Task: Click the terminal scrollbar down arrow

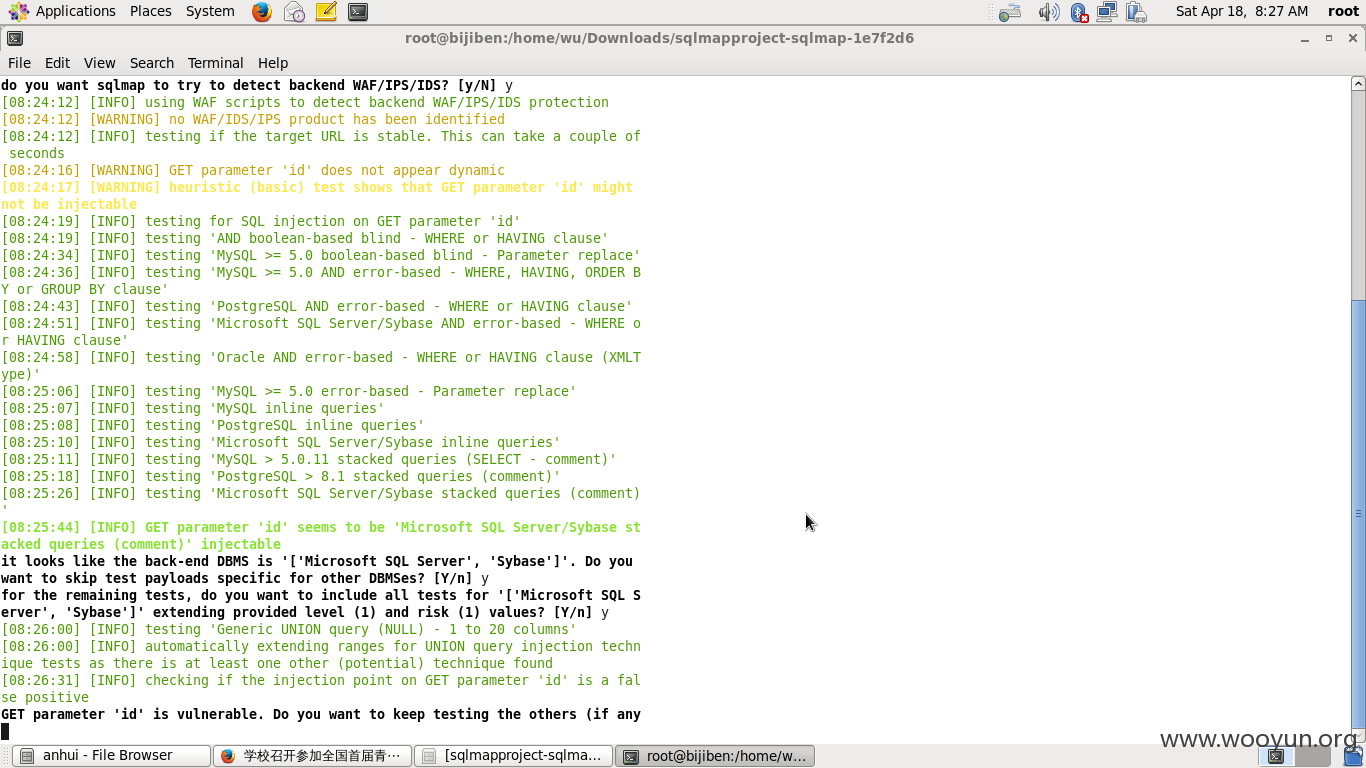Action: [1358, 735]
